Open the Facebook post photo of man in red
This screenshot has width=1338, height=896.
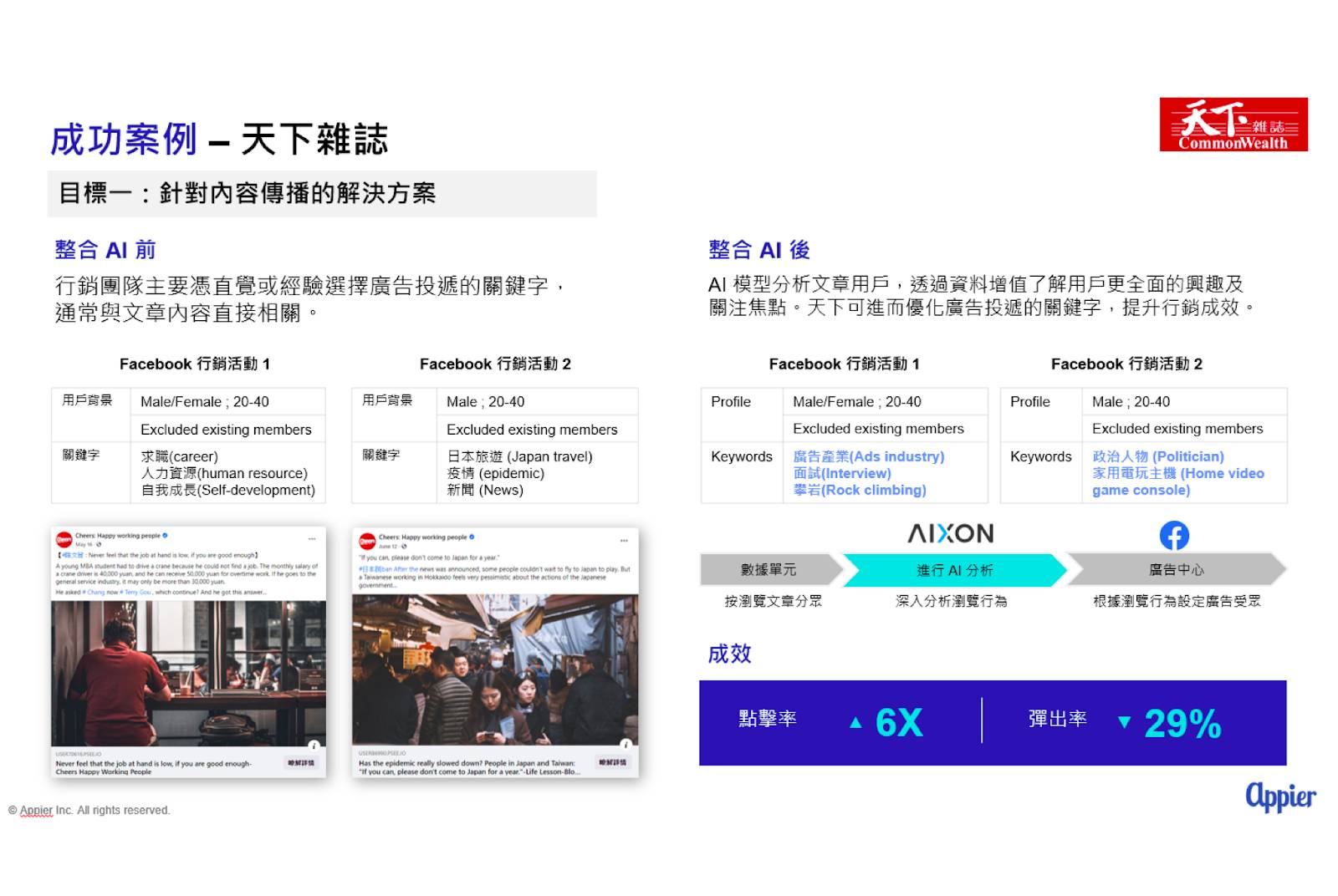(189, 674)
